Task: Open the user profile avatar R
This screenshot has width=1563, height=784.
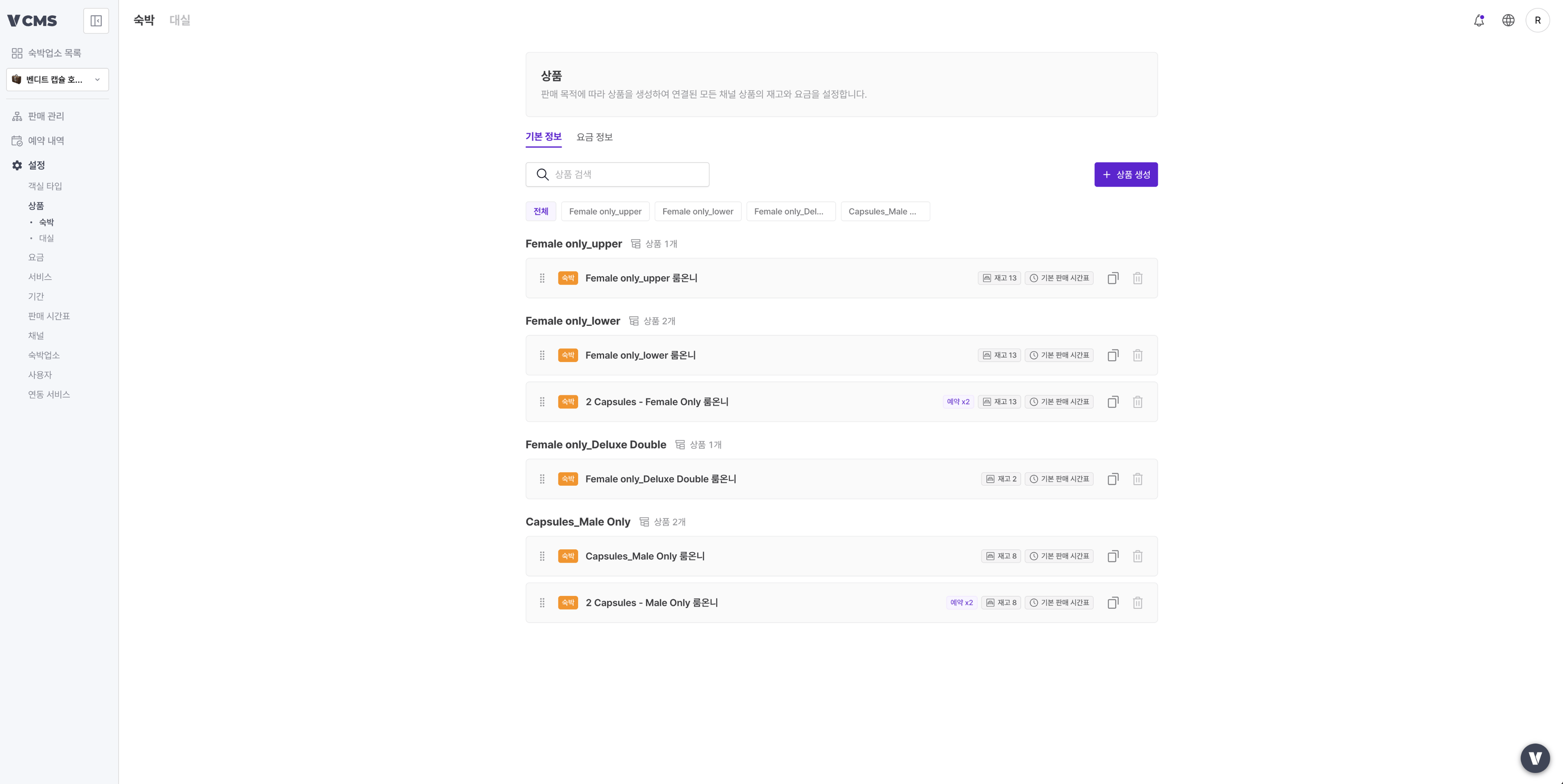Action: pyautogui.click(x=1537, y=21)
